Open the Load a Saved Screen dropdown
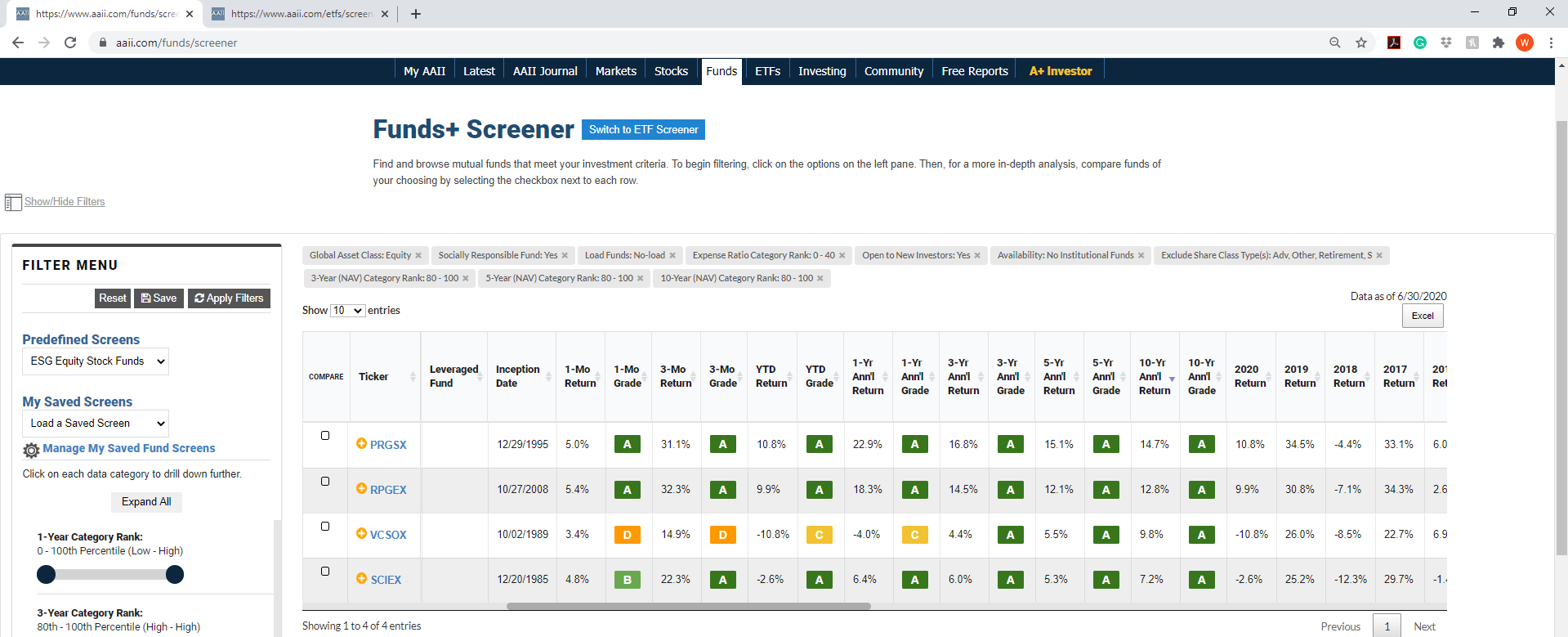Image resolution: width=1568 pixels, height=637 pixels. coord(96,424)
